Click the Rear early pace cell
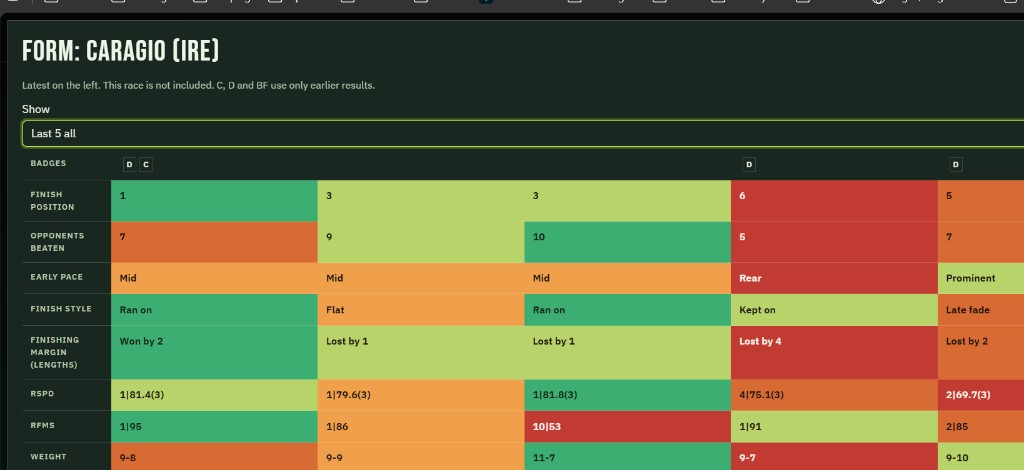 [834, 278]
